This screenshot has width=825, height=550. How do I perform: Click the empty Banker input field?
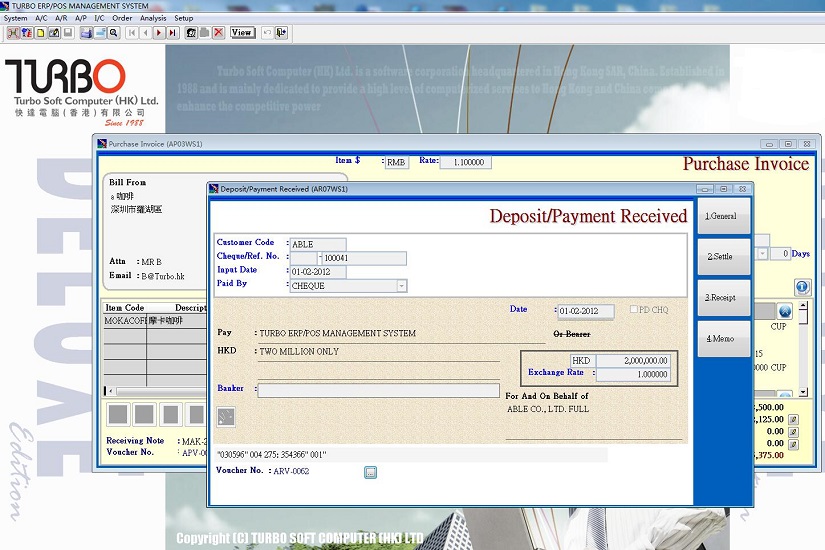click(378, 390)
